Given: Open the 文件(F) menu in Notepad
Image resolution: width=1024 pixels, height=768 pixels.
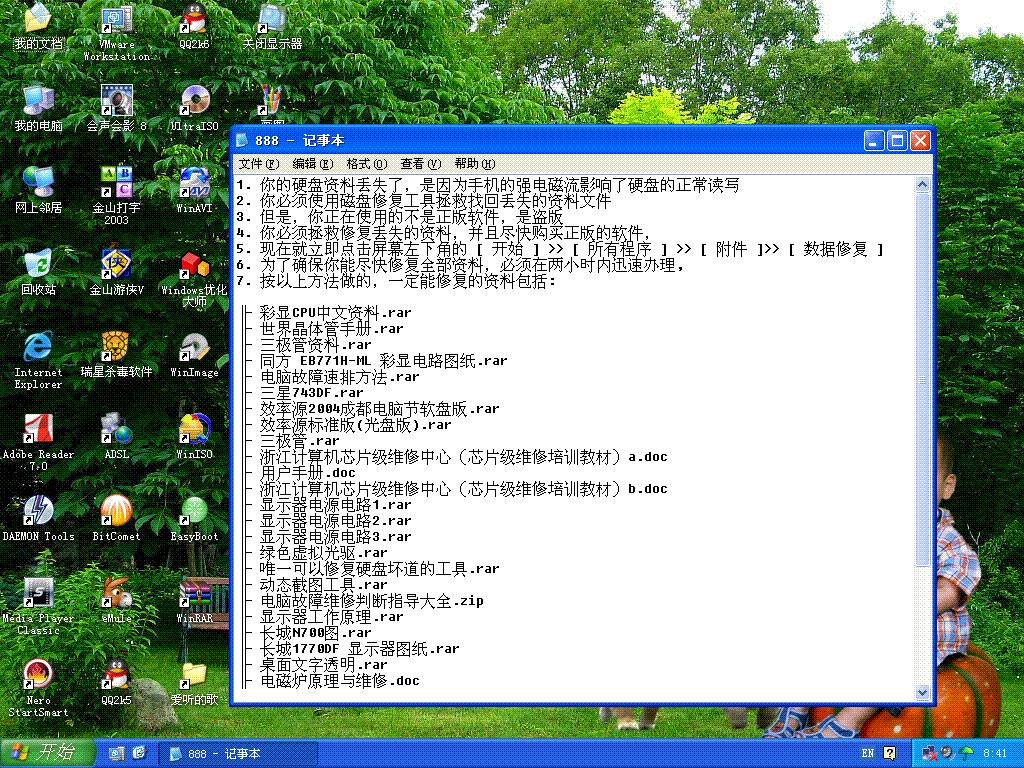Looking at the screenshot, I should click(259, 164).
